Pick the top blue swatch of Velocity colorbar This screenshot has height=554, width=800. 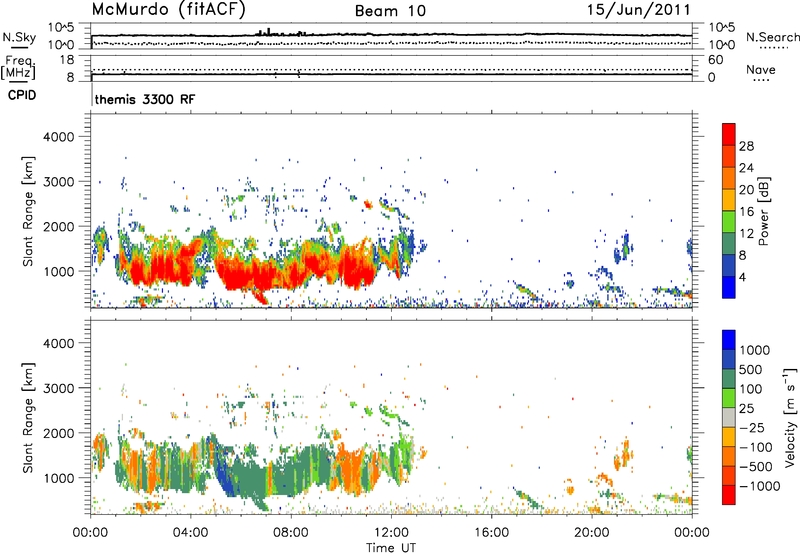click(729, 340)
